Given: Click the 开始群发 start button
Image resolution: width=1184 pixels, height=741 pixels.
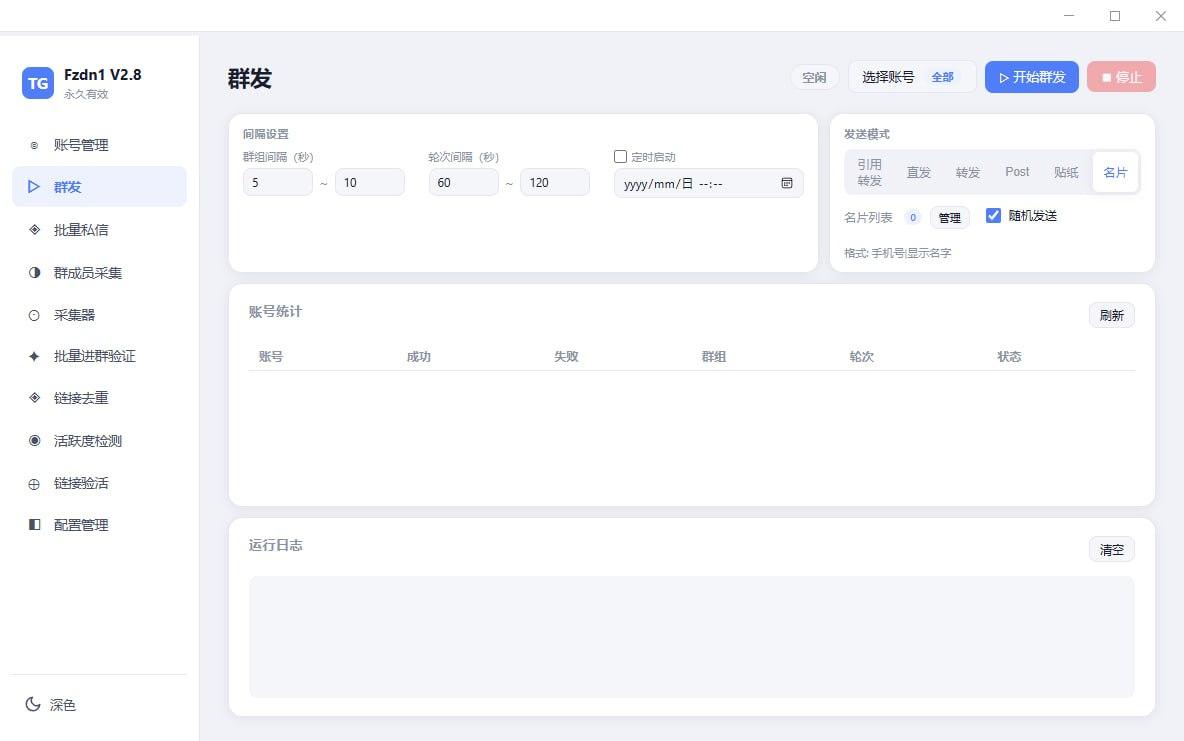Looking at the screenshot, I should tap(1031, 76).
